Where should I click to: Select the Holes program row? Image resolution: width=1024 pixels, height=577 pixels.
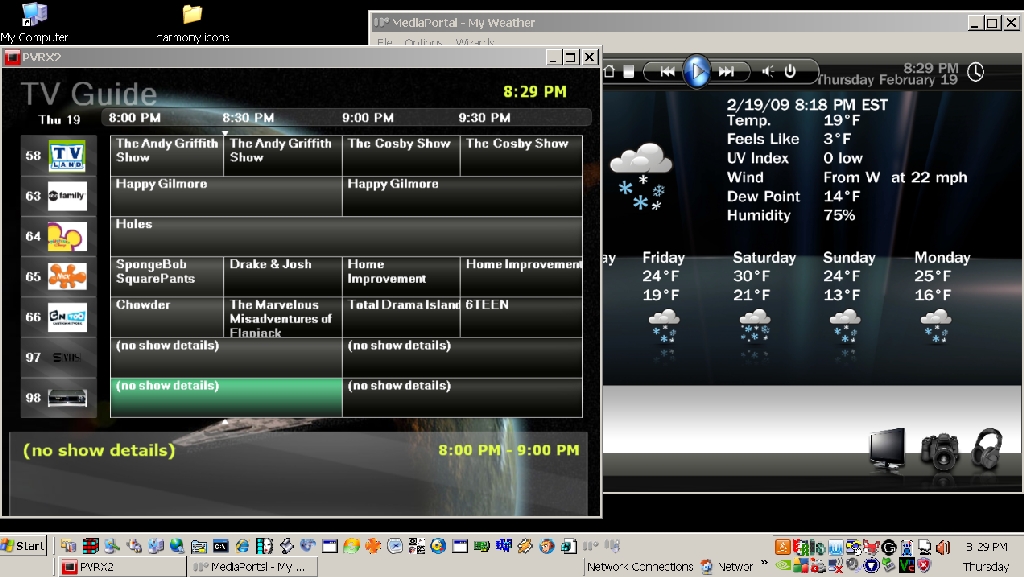(x=346, y=236)
